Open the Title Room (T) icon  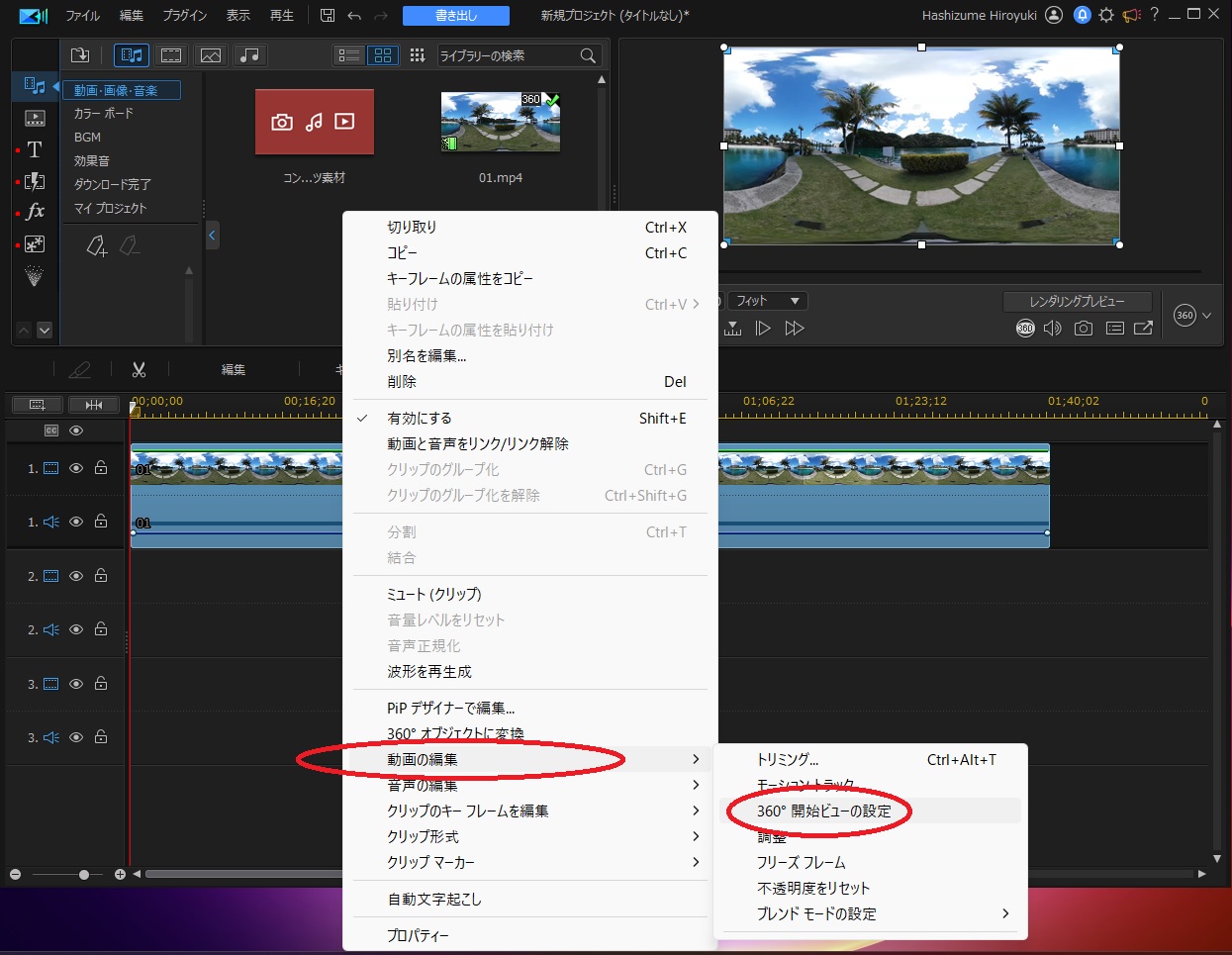[35, 149]
